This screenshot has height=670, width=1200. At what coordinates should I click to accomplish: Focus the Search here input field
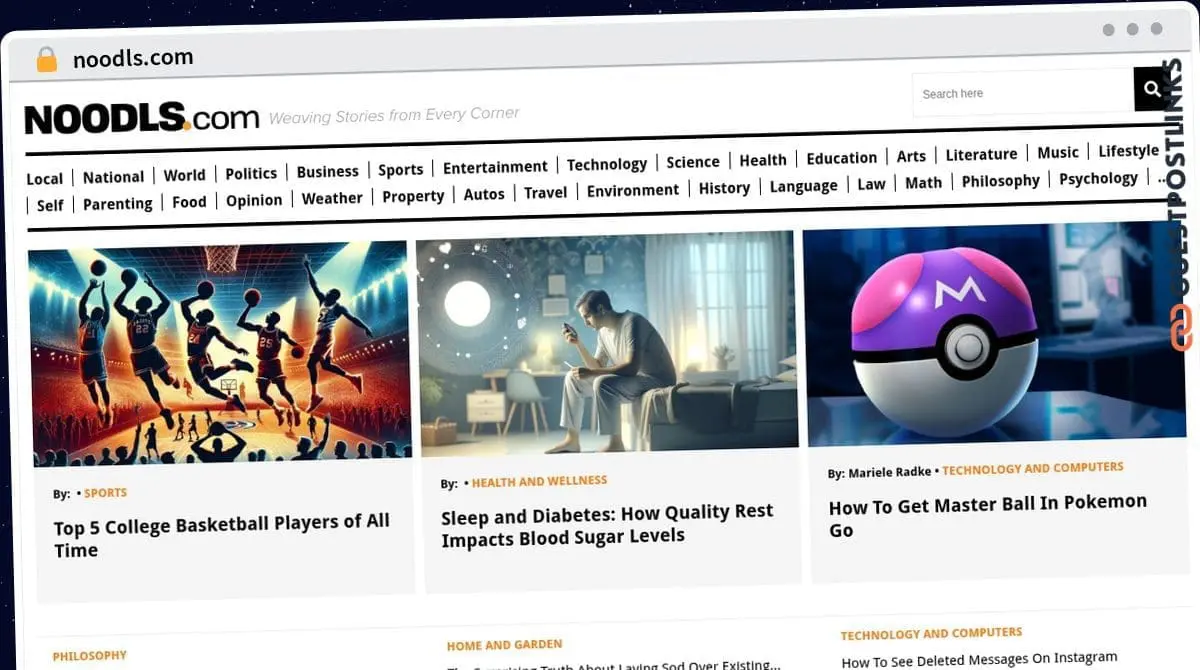pyautogui.click(x=1022, y=93)
